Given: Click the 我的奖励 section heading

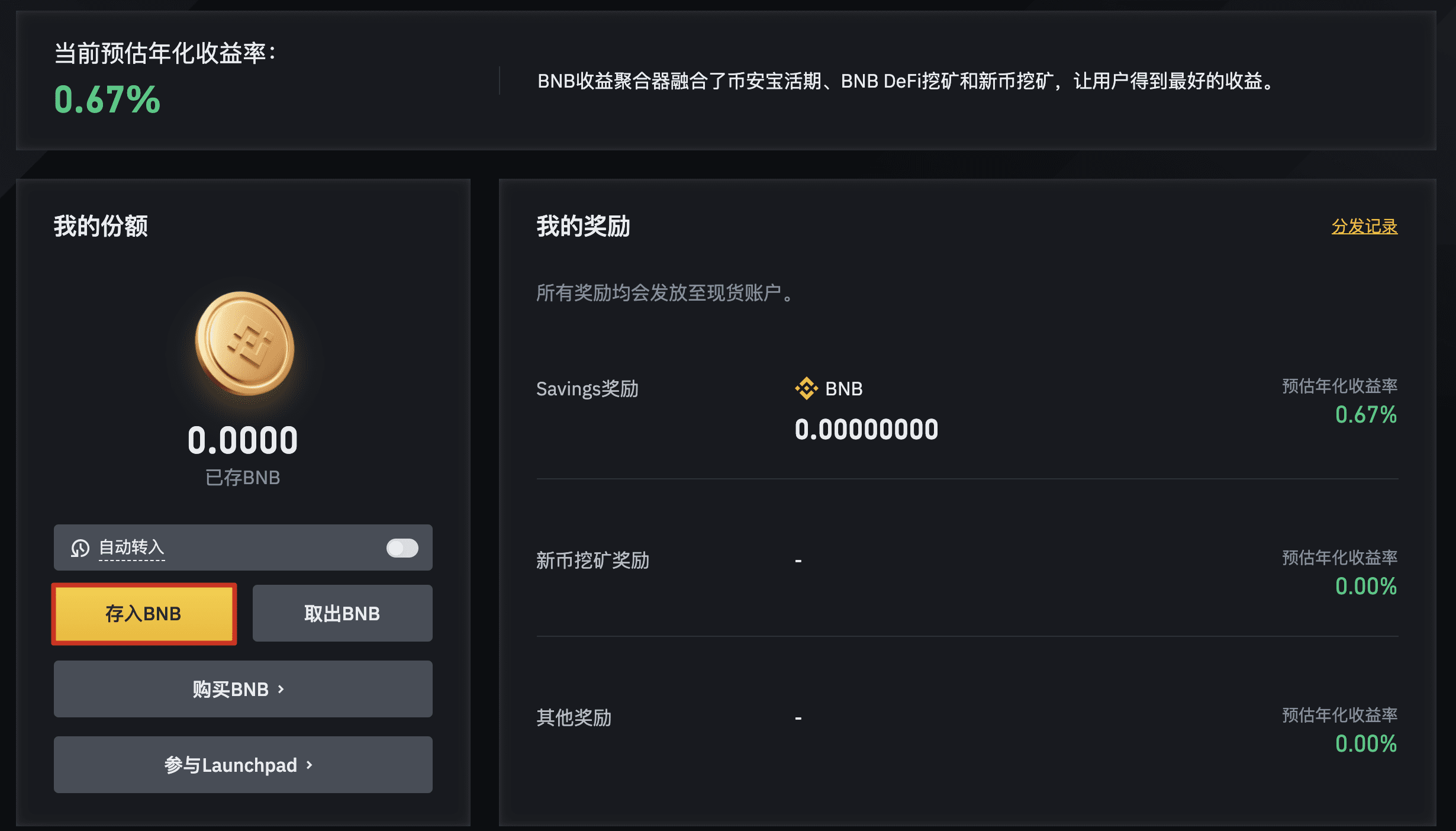Looking at the screenshot, I should (583, 227).
